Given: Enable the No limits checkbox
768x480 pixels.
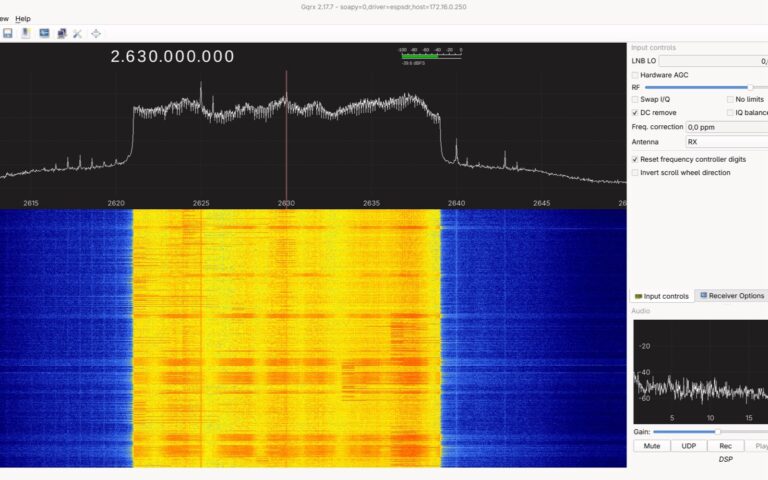Looking at the screenshot, I should pos(730,99).
